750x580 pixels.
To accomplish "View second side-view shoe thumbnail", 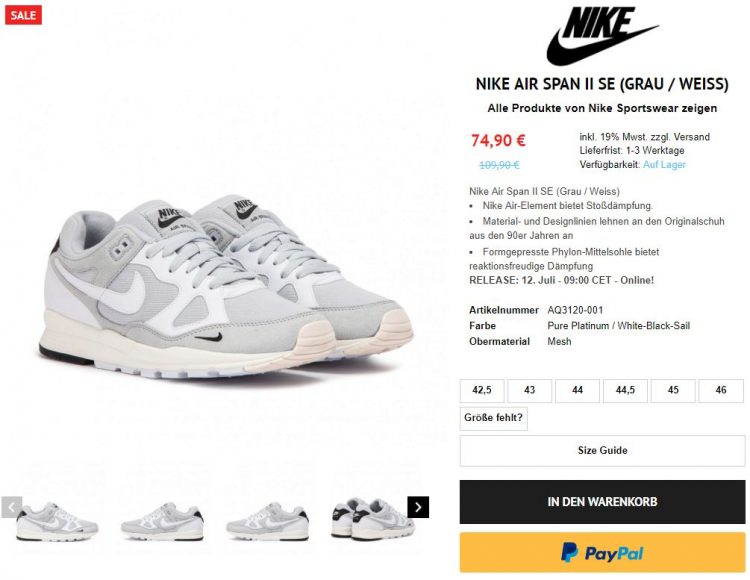I will 162,522.
